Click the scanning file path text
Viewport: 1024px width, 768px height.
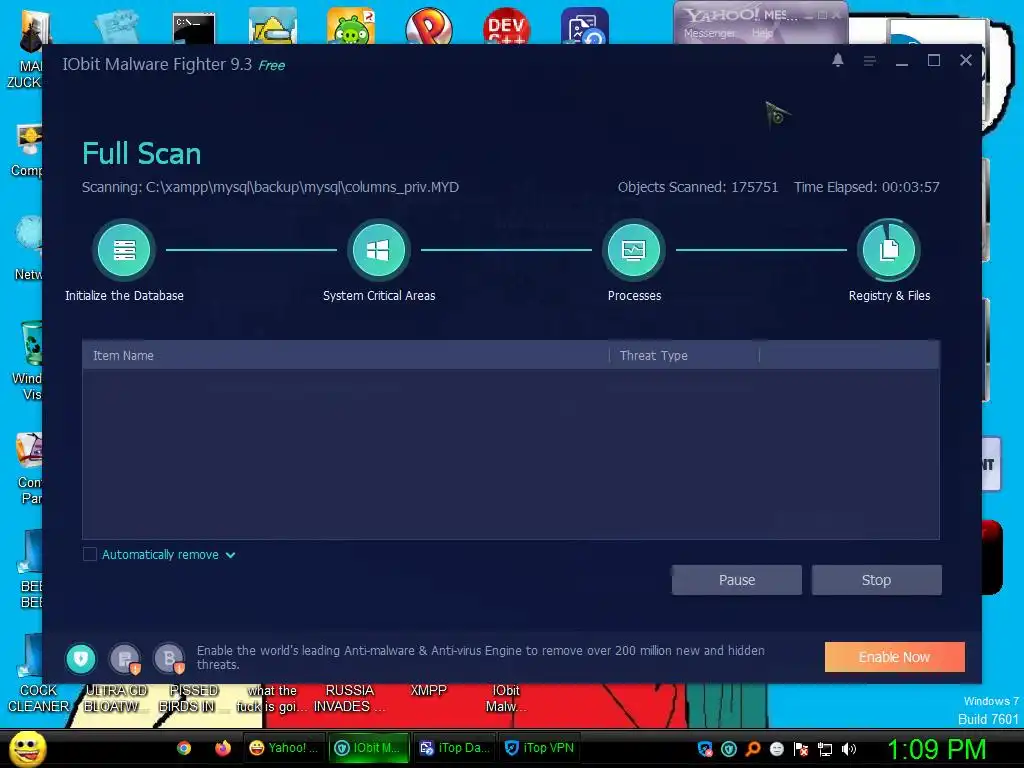tap(270, 187)
